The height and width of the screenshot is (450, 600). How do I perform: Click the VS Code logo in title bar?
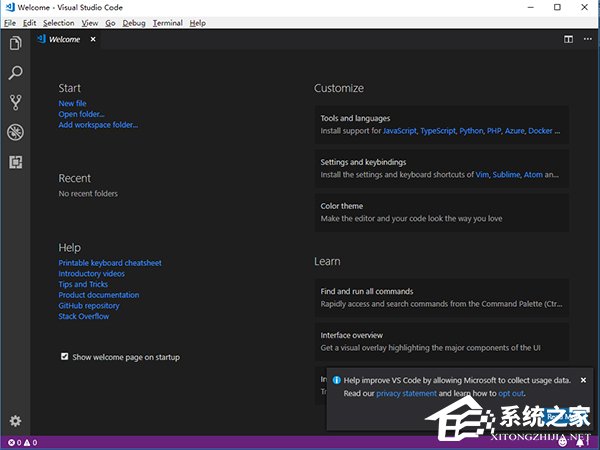click(10, 7)
